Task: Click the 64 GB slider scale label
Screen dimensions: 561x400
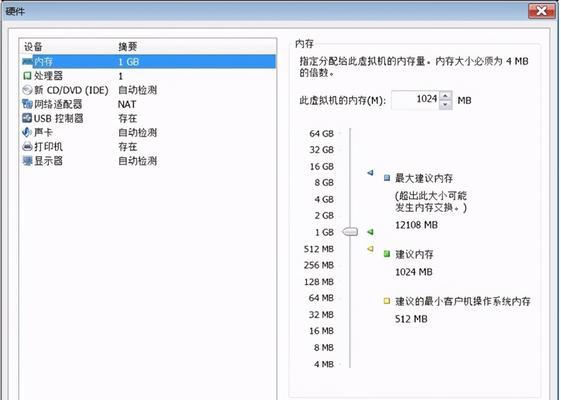Action: pyautogui.click(x=321, y=133)
